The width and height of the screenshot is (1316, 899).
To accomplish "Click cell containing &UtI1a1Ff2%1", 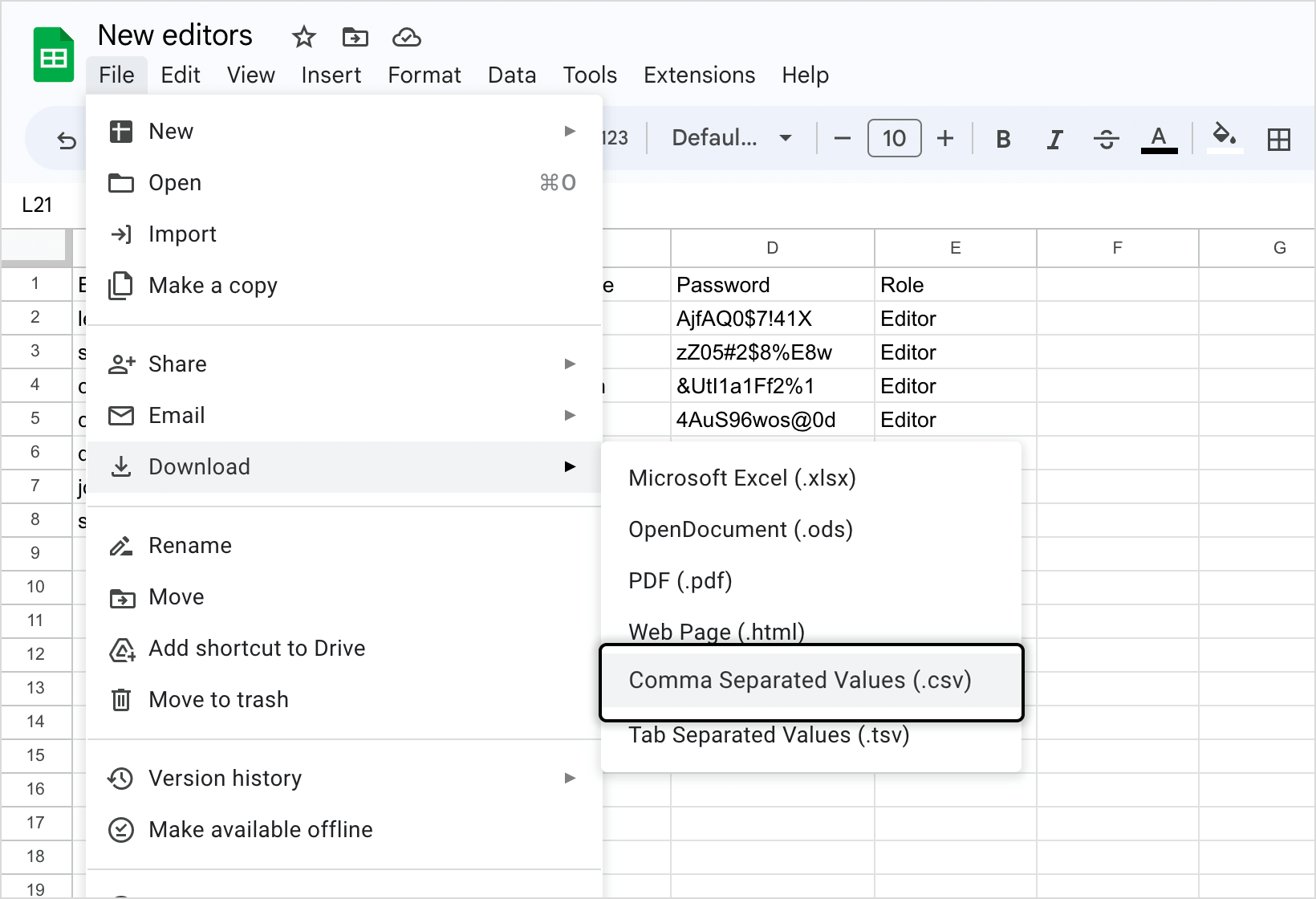I will 772,386.
